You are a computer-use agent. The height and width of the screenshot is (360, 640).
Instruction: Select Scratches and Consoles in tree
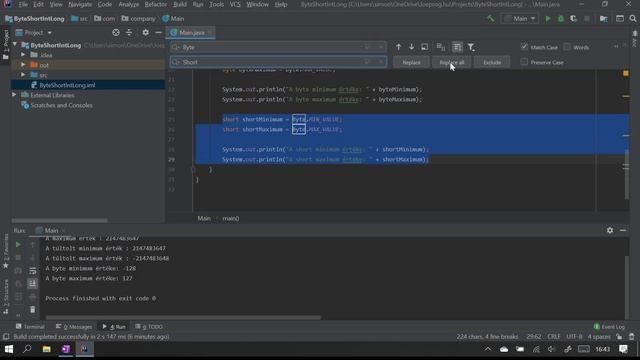61,105
